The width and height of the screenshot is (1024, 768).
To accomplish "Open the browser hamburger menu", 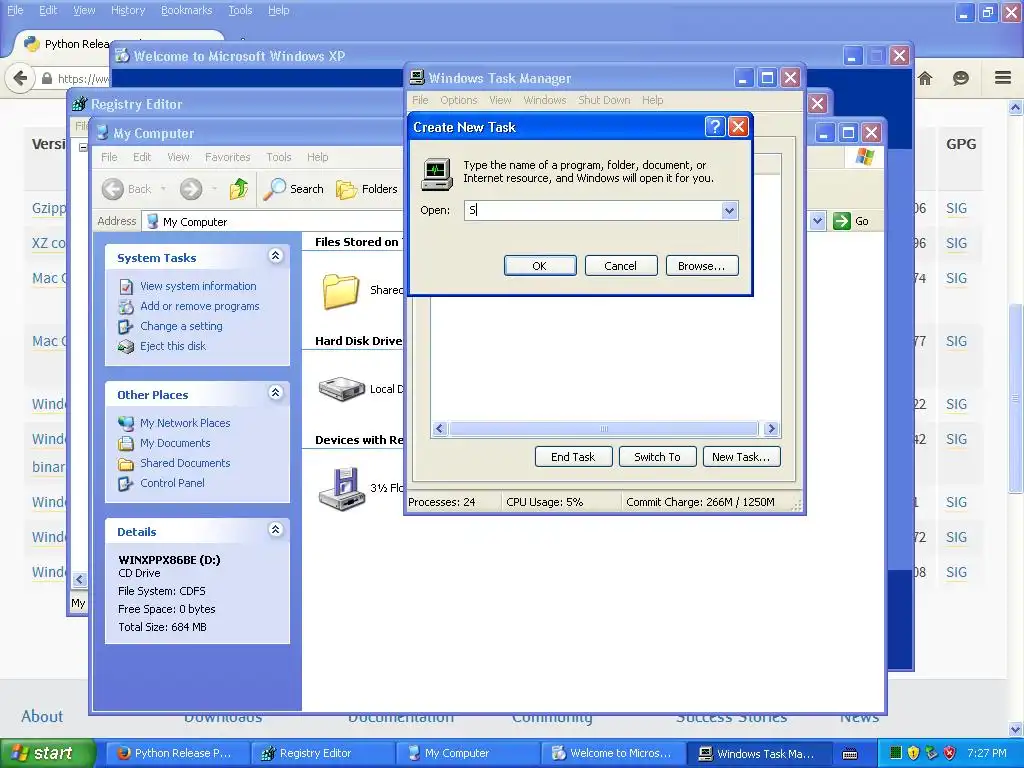I will pos(1003,78).
